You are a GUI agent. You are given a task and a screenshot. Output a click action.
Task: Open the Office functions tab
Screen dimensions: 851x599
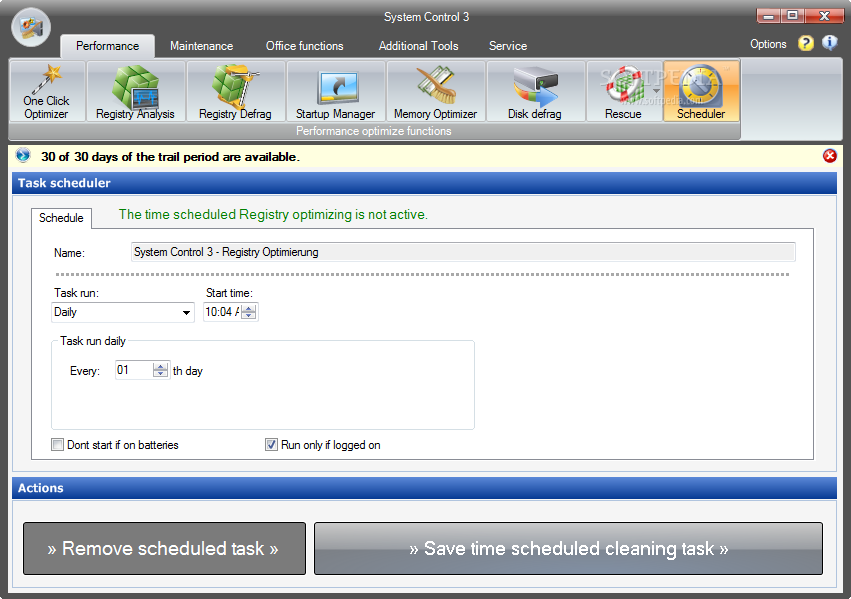pos(304,46)
